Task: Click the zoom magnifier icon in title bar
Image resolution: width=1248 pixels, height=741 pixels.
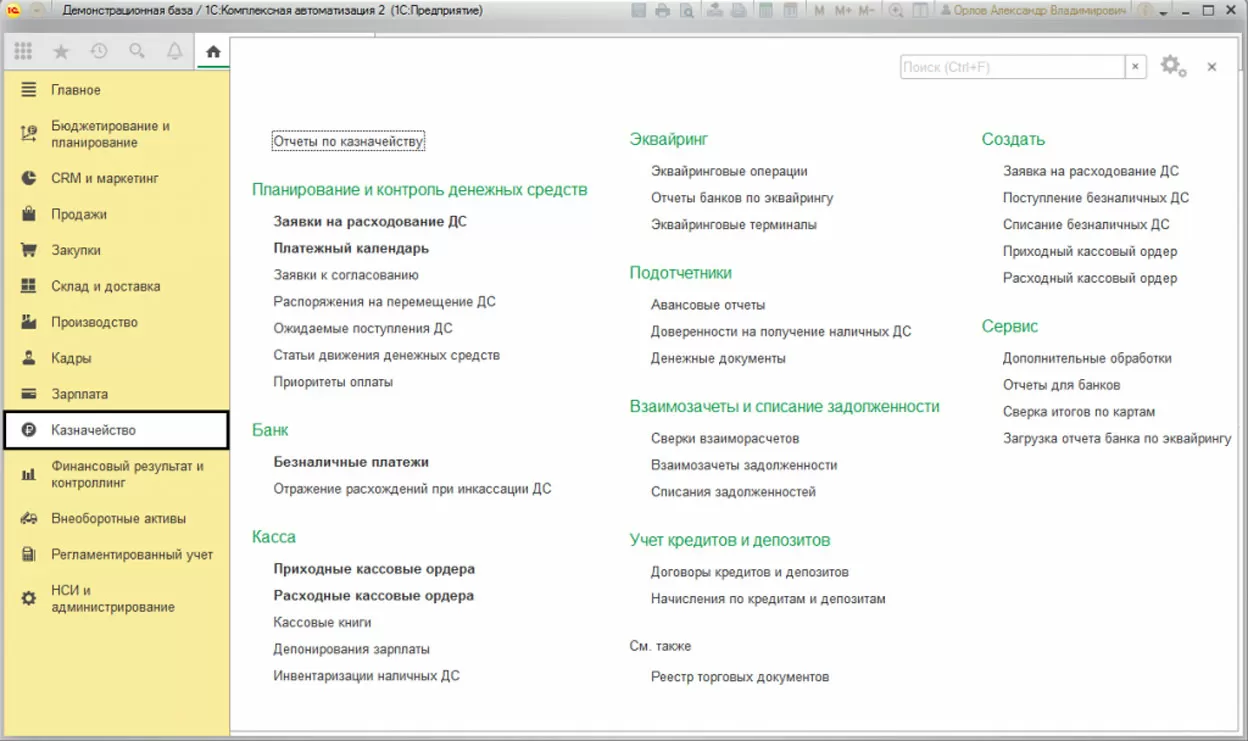Action: tap(896, 10)
